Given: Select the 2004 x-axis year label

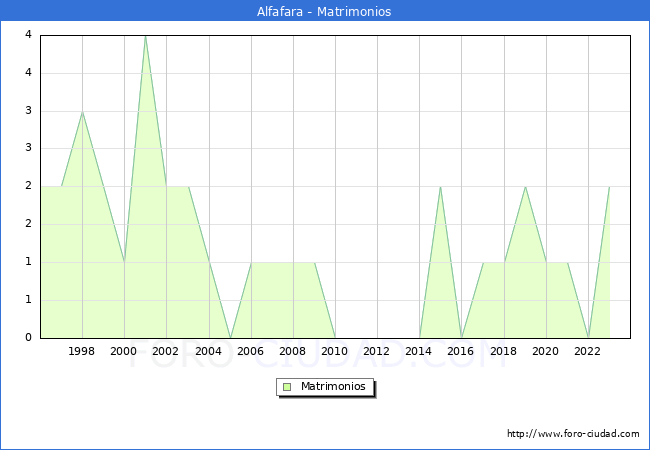Looking at the screenshot, I should point(209,351).
